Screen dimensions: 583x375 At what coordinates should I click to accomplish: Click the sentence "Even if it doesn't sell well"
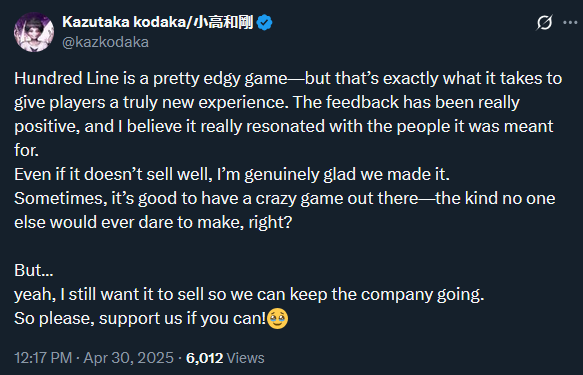(x=232, y=174)
